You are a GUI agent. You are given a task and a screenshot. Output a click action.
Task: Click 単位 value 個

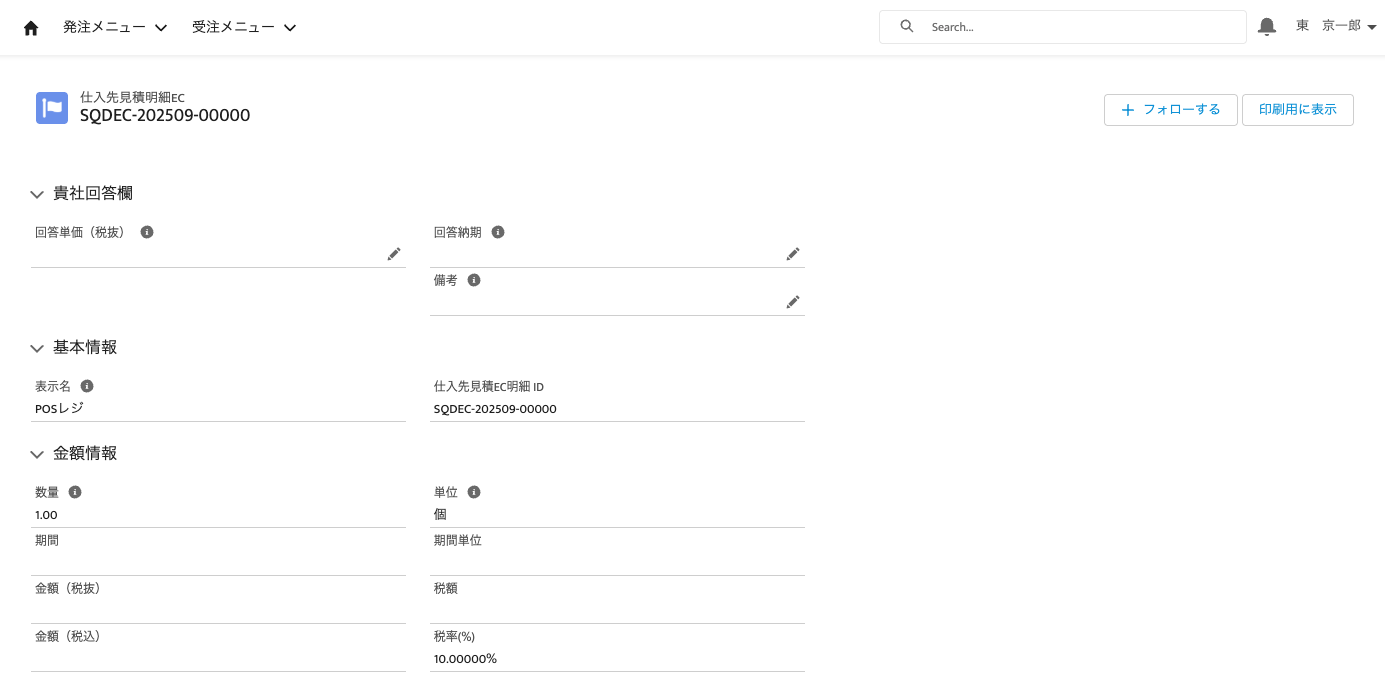440,514
